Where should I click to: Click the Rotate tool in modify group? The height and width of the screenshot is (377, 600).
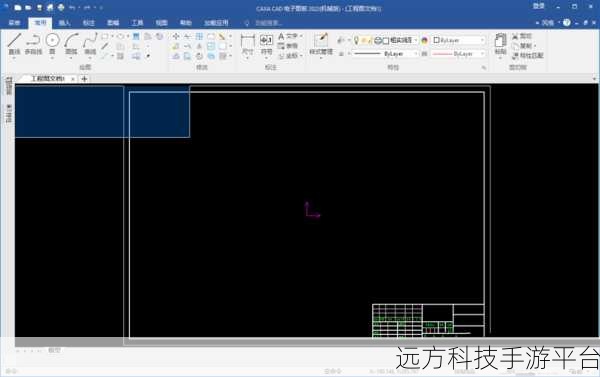pyautogui.click(x=199, y=56)
